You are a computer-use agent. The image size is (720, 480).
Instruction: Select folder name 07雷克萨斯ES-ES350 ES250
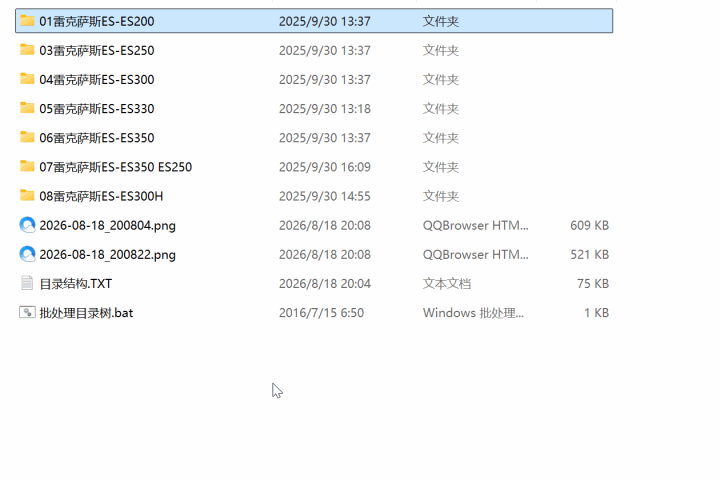pyautogui.click(x=116, y=167)
